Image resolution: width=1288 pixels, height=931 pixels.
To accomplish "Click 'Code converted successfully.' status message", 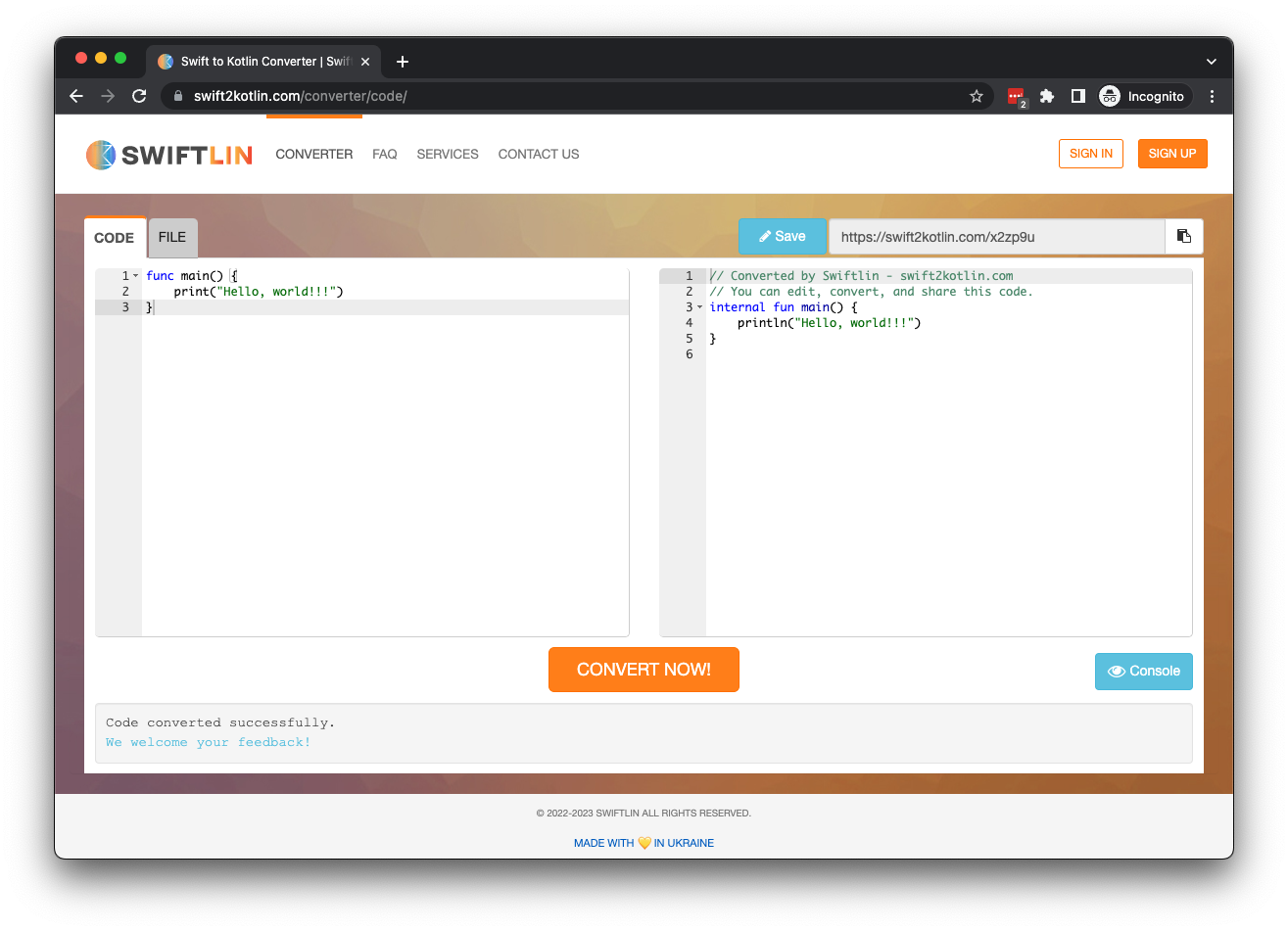I will tap(220, 722).
